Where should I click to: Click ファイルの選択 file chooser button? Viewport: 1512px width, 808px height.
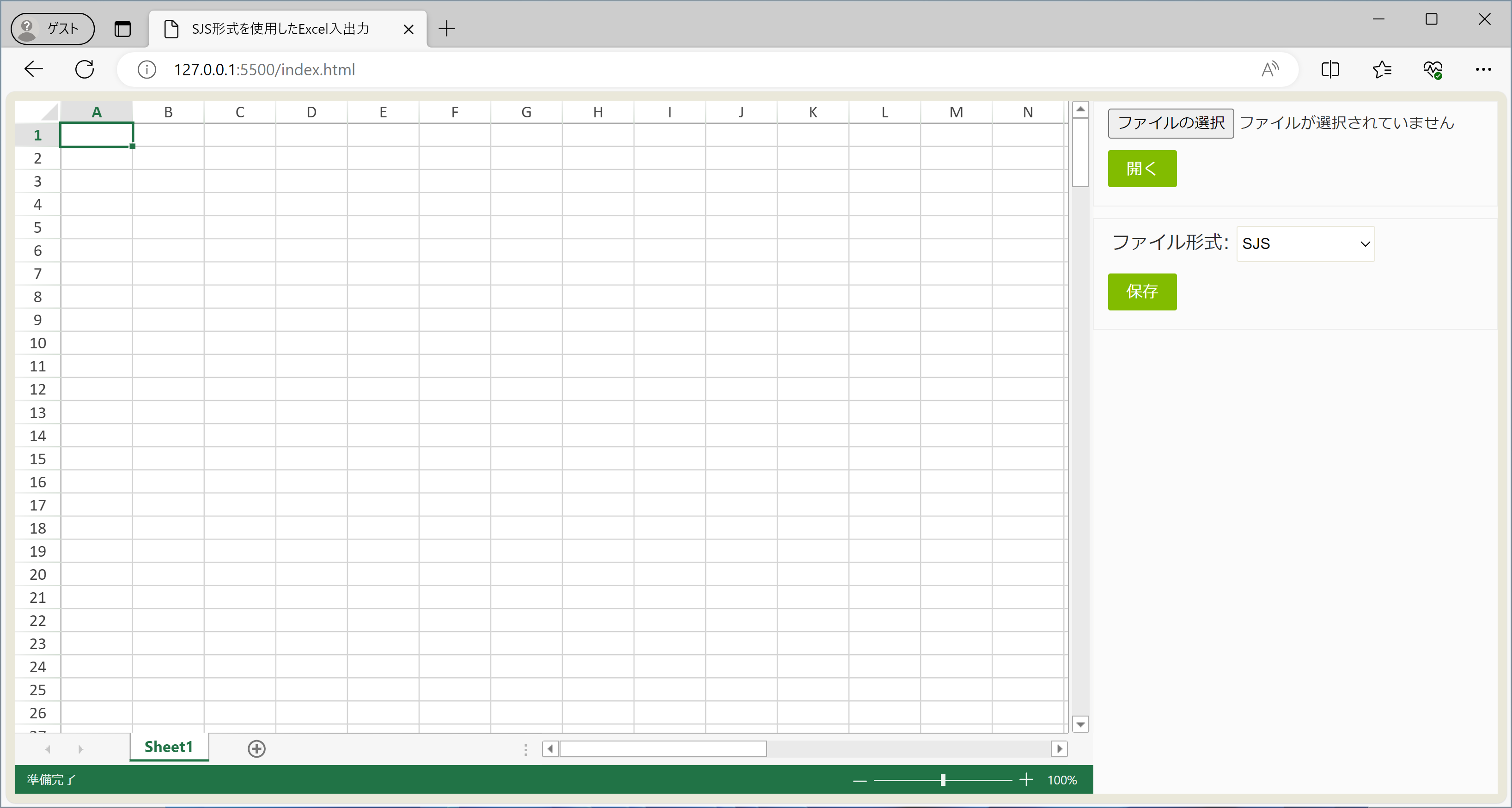[x=1171, y=123]
